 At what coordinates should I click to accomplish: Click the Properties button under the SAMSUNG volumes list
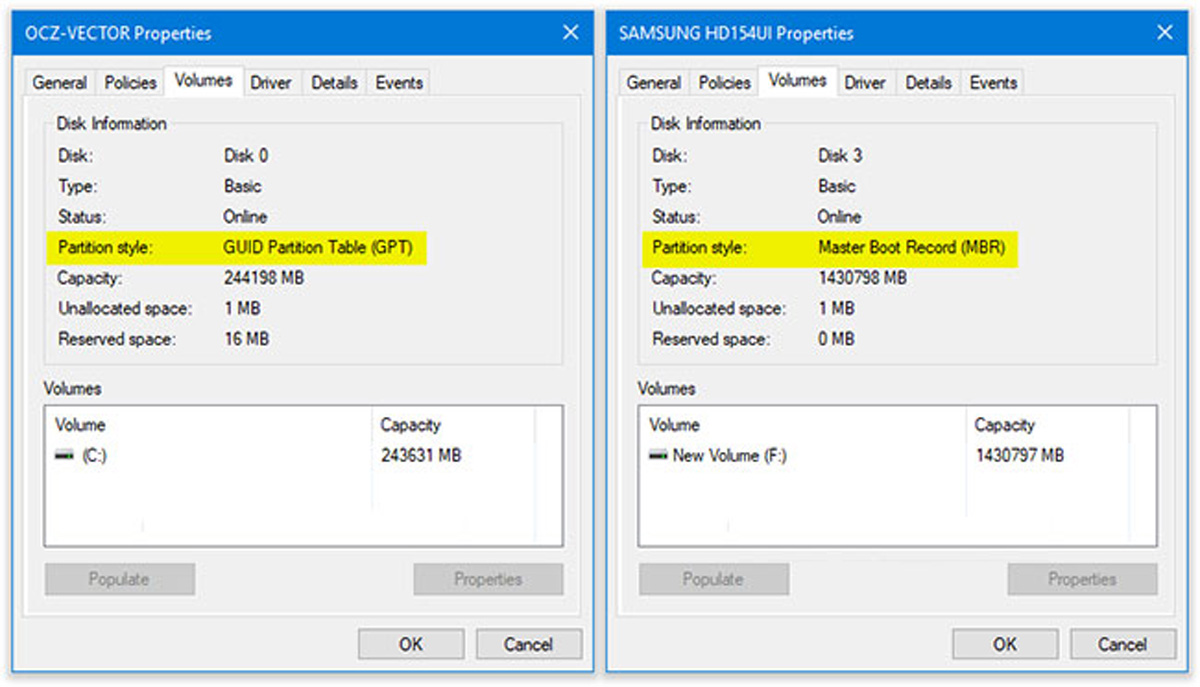pyautogui.click(x=1082, y=579)
